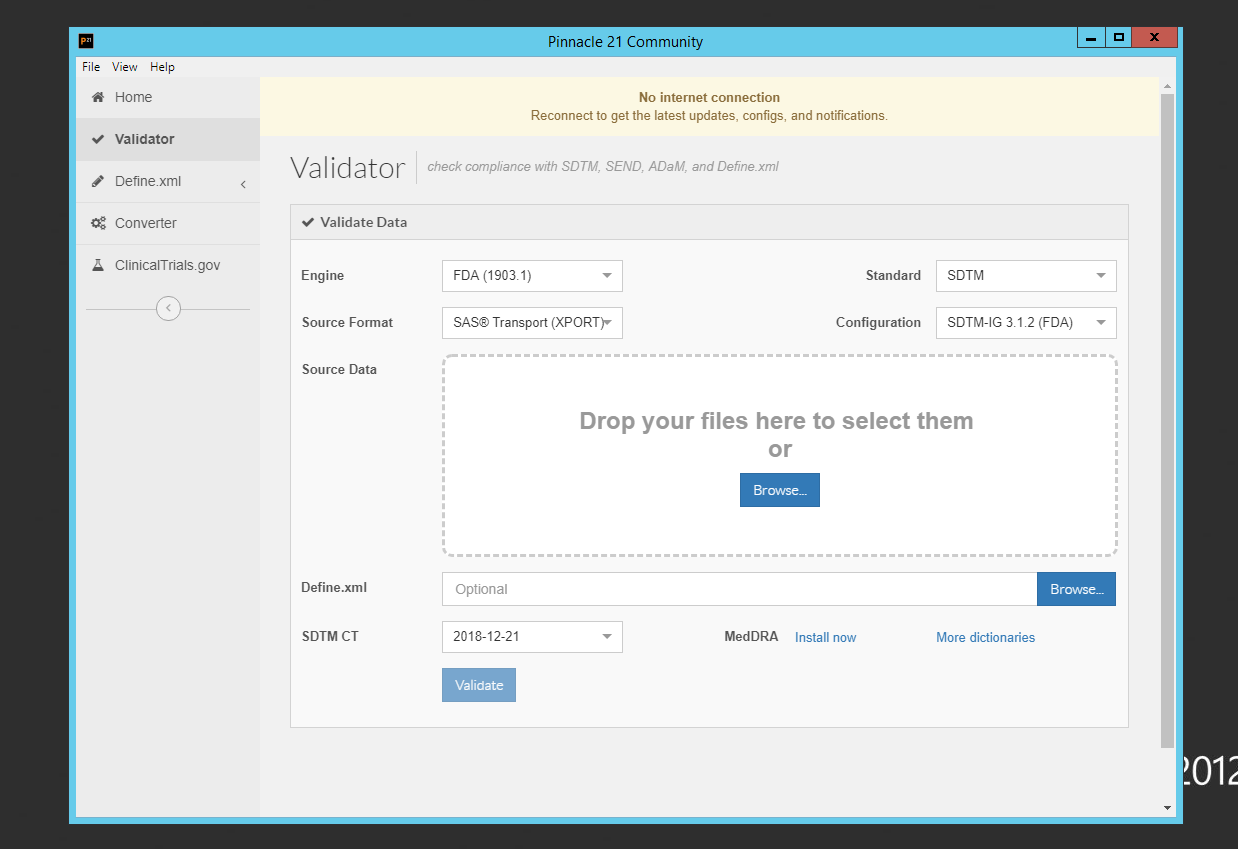Screen dimensions: 1238x849
Task: Go to Home in the sidebar
Action: click(168, 97)
